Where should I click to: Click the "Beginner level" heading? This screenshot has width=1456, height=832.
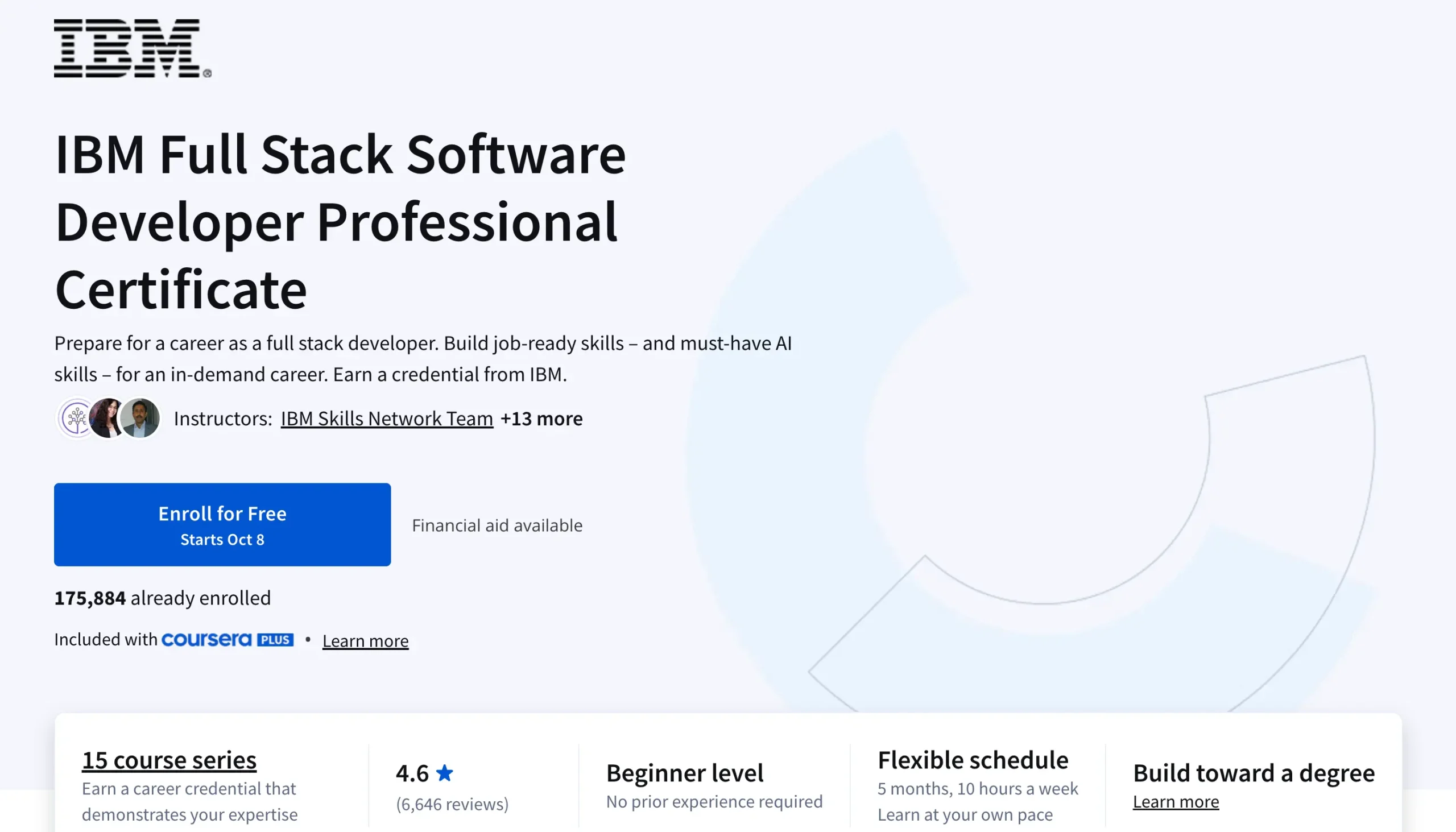tap(685, 773)
